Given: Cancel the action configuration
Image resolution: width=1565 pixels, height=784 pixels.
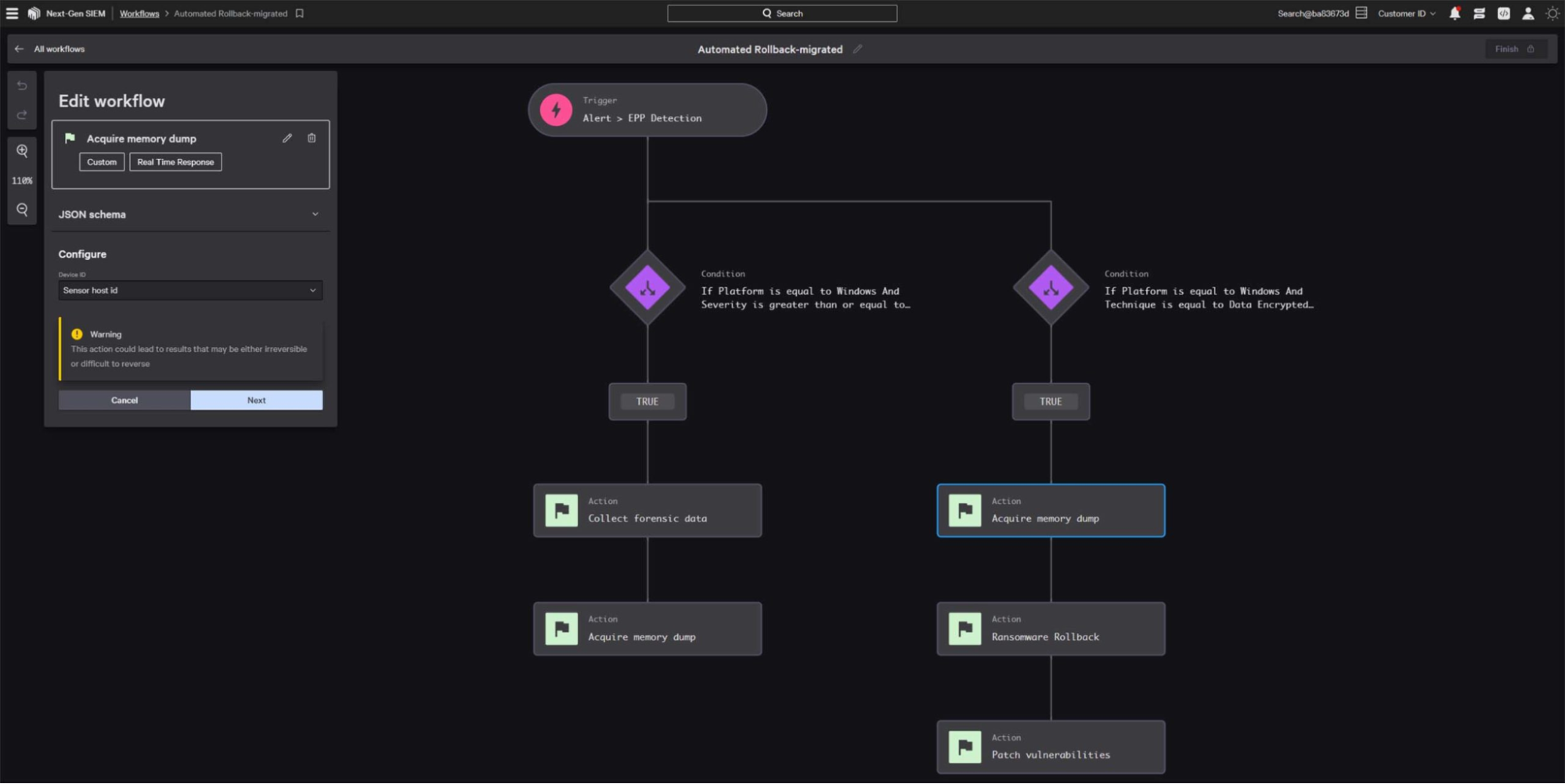Looking at the screenshot, I should pyautogui.click(x=124, y=401).
